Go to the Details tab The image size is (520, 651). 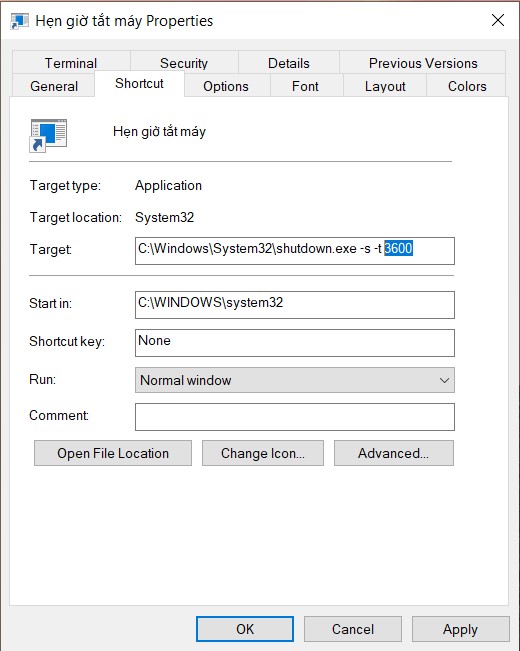289,63
